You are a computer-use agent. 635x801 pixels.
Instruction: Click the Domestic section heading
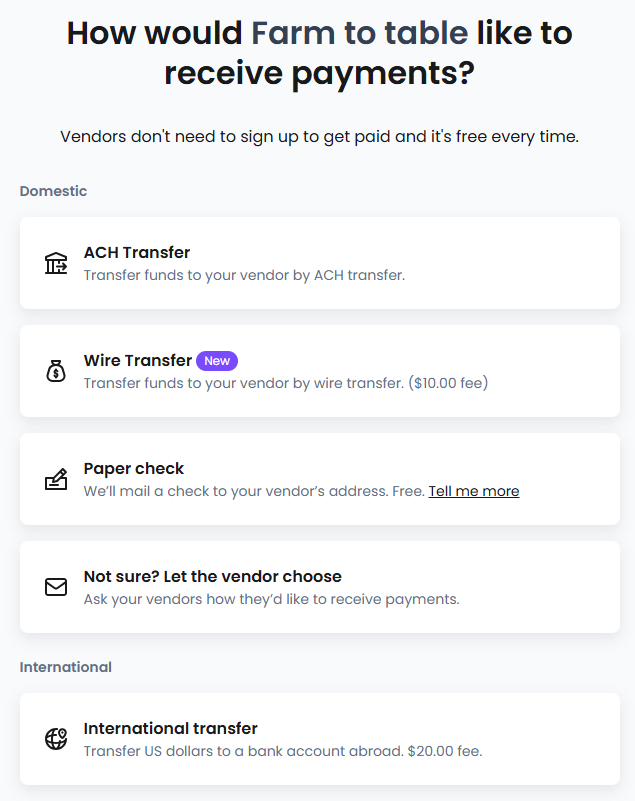pos(53,191)
